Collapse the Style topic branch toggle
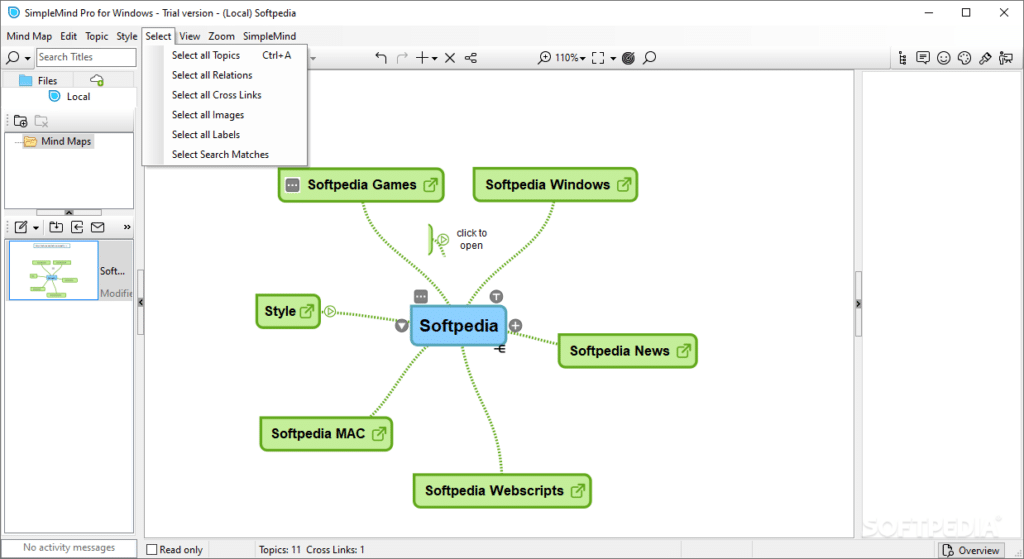The width and height of the screenshot is (1024, 559). [x=330, y=311]
